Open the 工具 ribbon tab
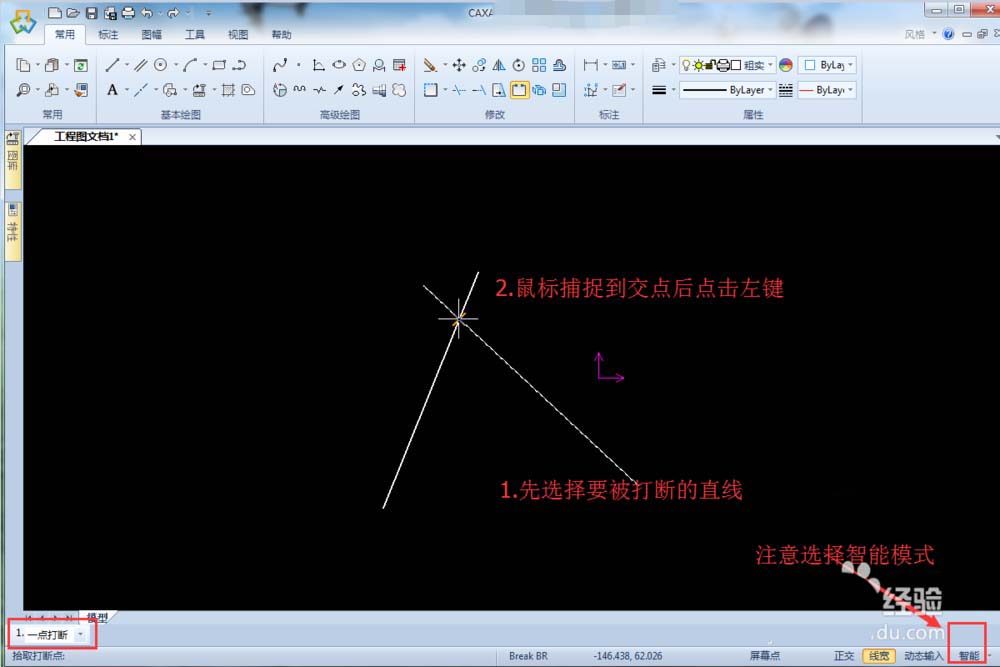Screen dimensions: 1000x667 (194, 34)
